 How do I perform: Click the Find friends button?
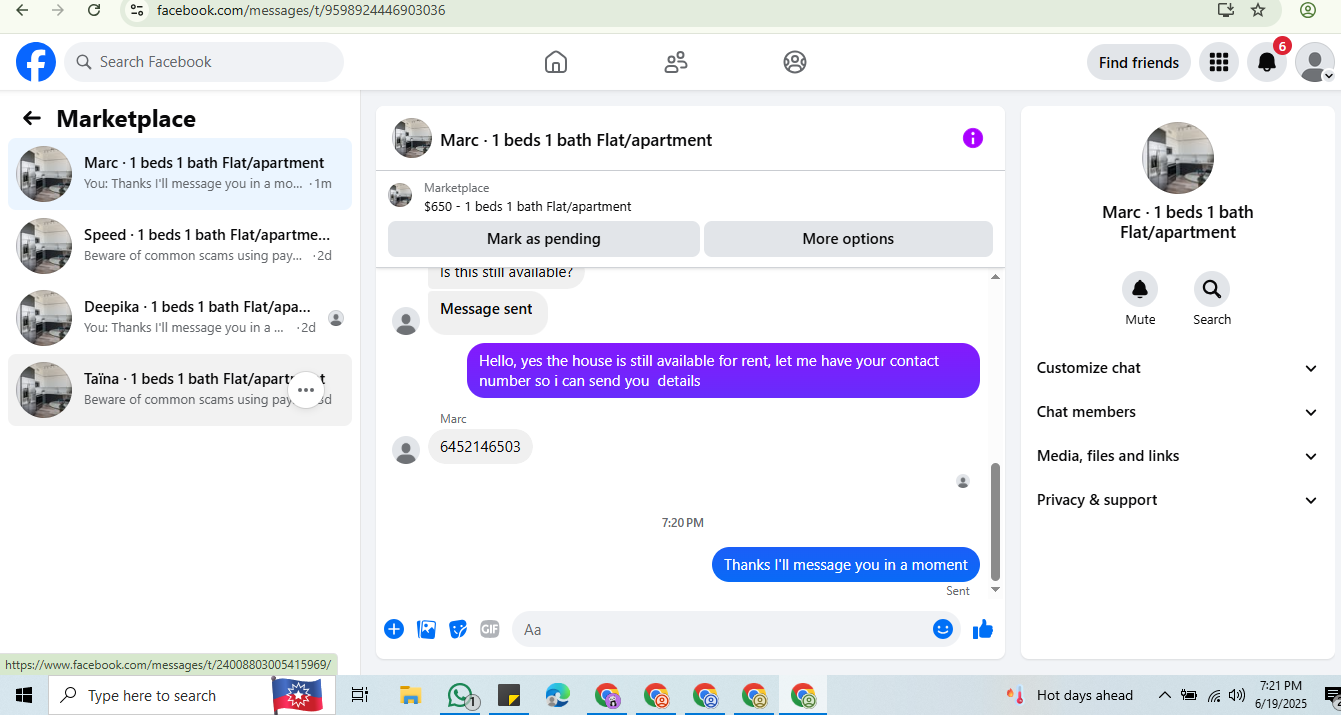click(1139, 62)
